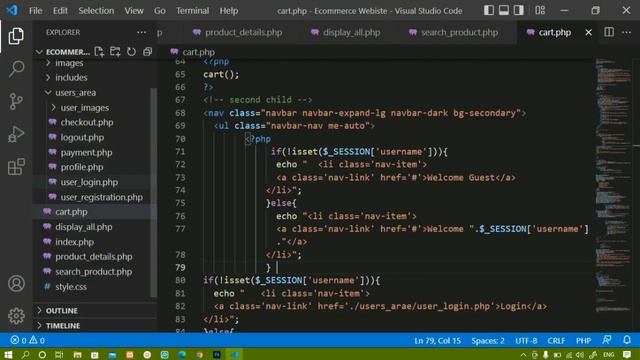Collapse all folders in Explorer
The image size is (640, 360).
coord(147,52)
